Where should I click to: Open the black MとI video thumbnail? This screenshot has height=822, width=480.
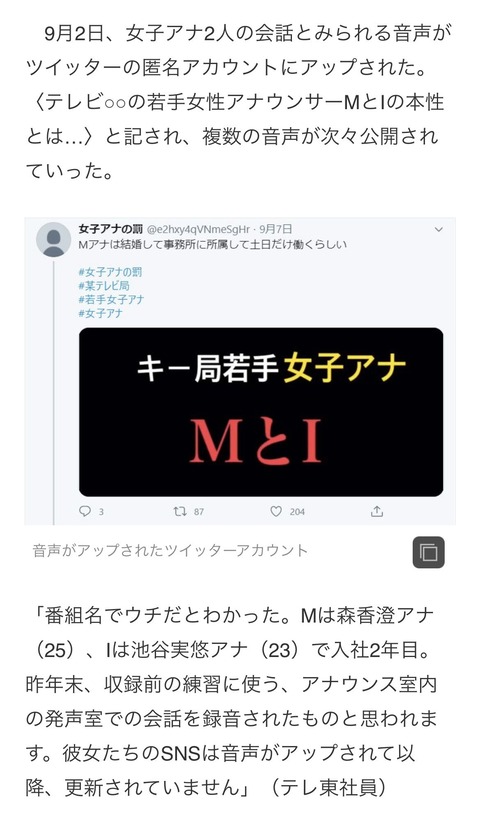(261, 412)
